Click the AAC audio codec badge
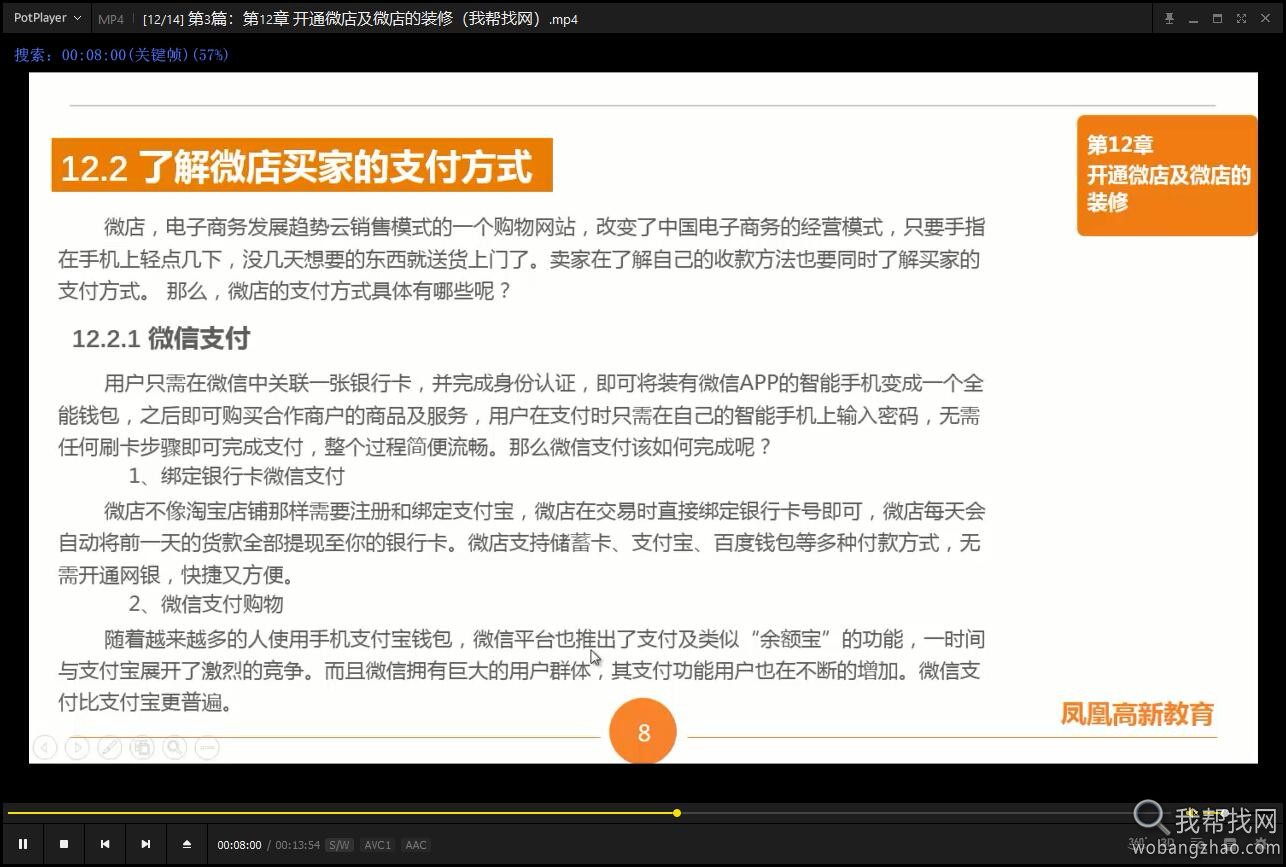This screenshot has height=867, width=1286. [x=416, y=845]
